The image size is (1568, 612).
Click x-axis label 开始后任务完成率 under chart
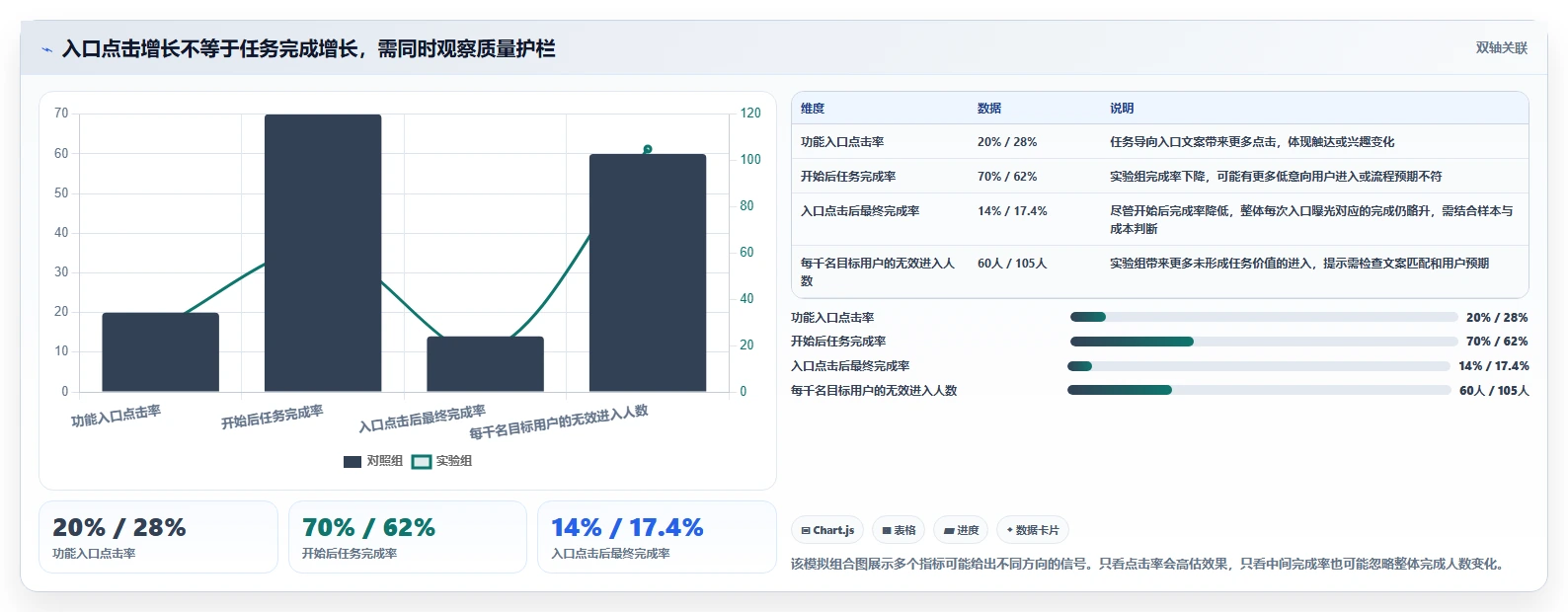[x=272, y=418]
